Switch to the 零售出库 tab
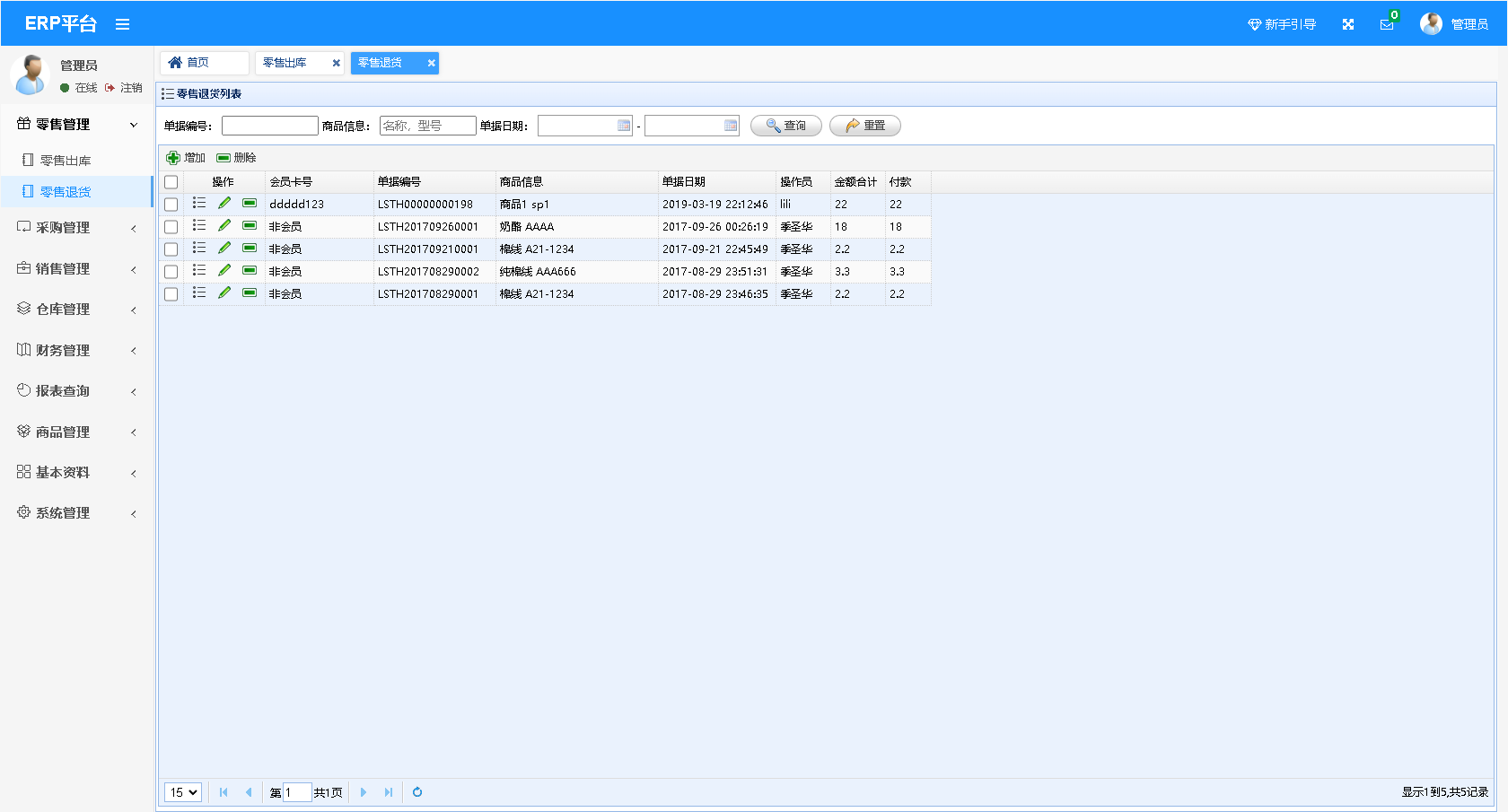 (285, 63)
